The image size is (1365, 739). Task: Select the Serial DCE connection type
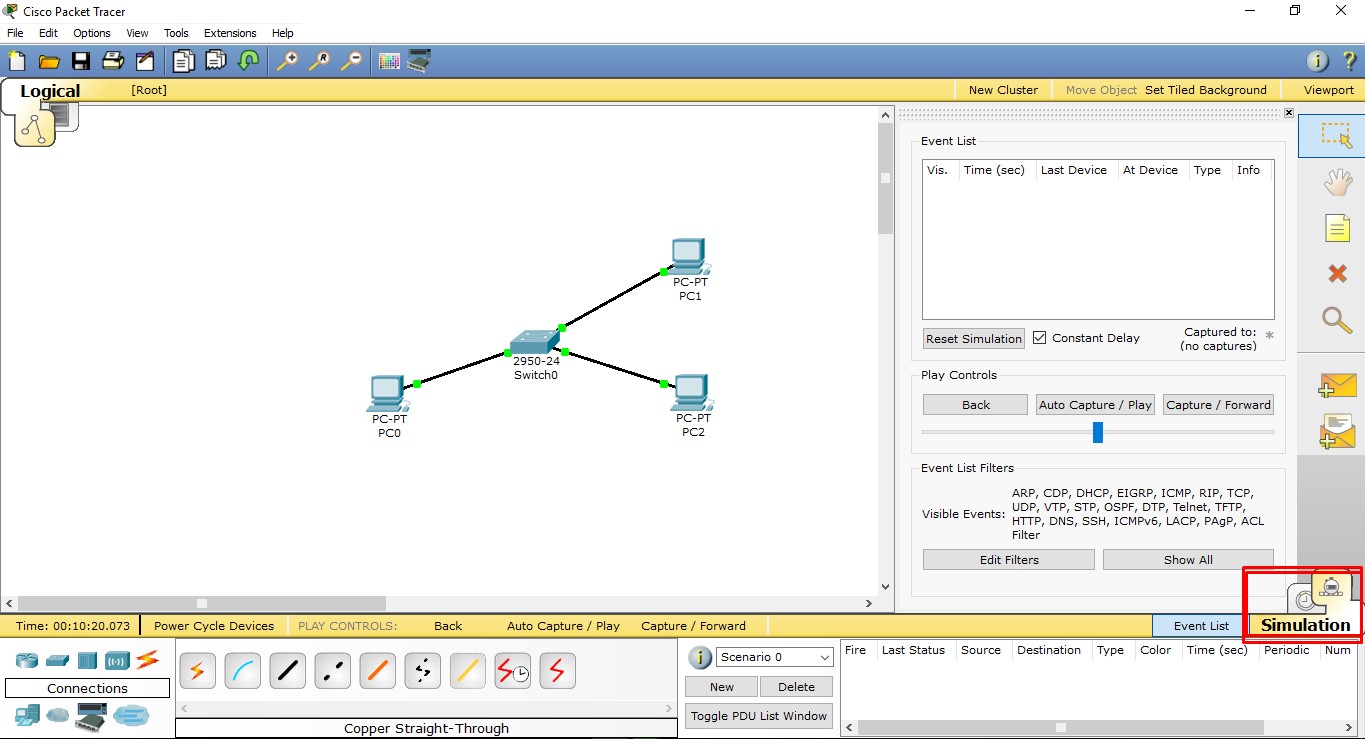point(512,670)
